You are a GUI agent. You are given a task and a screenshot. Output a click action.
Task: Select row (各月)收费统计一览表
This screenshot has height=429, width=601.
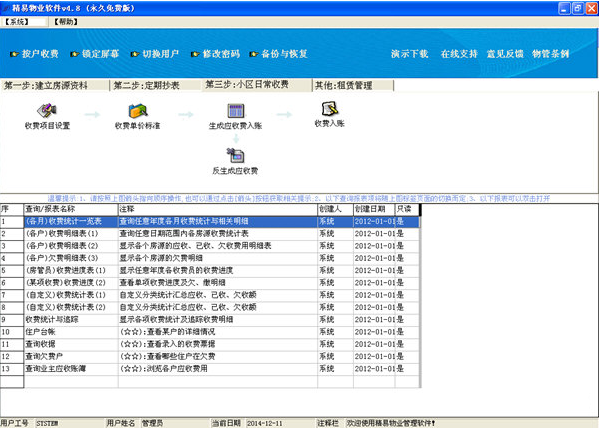coord(210,221)
